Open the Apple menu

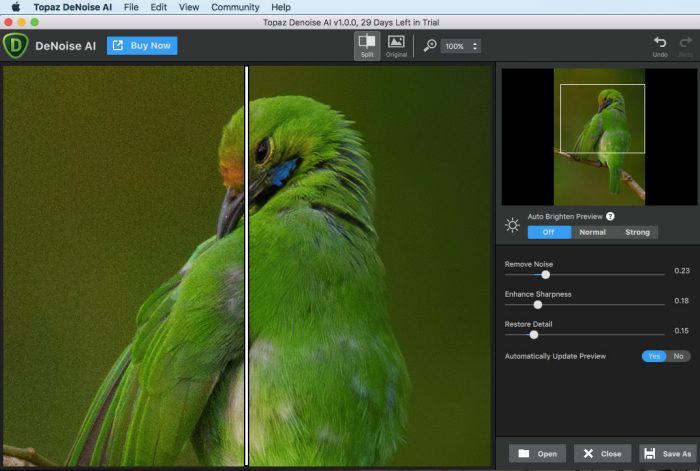pos(15,7)
